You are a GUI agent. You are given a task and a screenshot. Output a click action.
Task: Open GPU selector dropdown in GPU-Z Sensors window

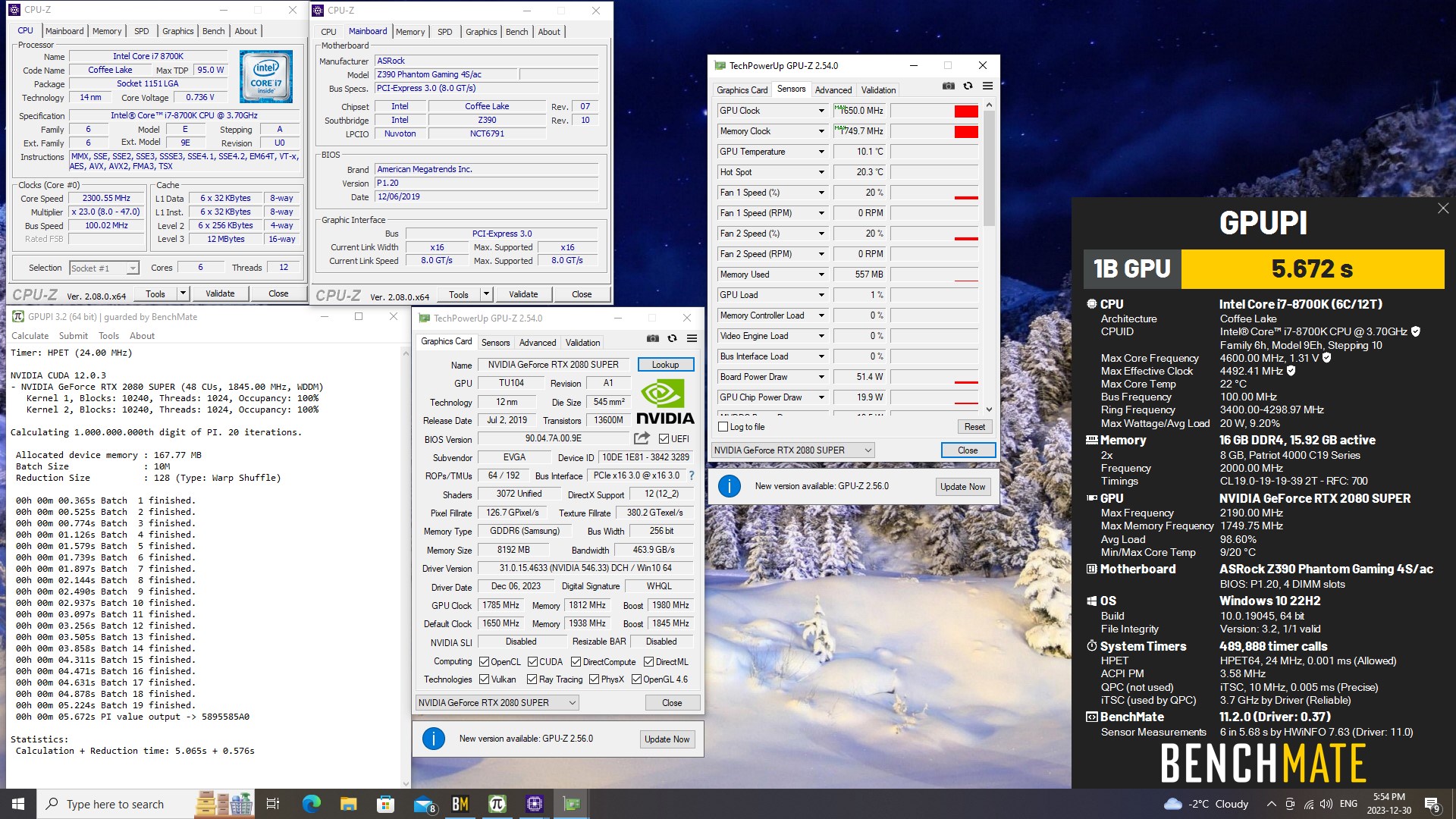(x=792, y=450)
